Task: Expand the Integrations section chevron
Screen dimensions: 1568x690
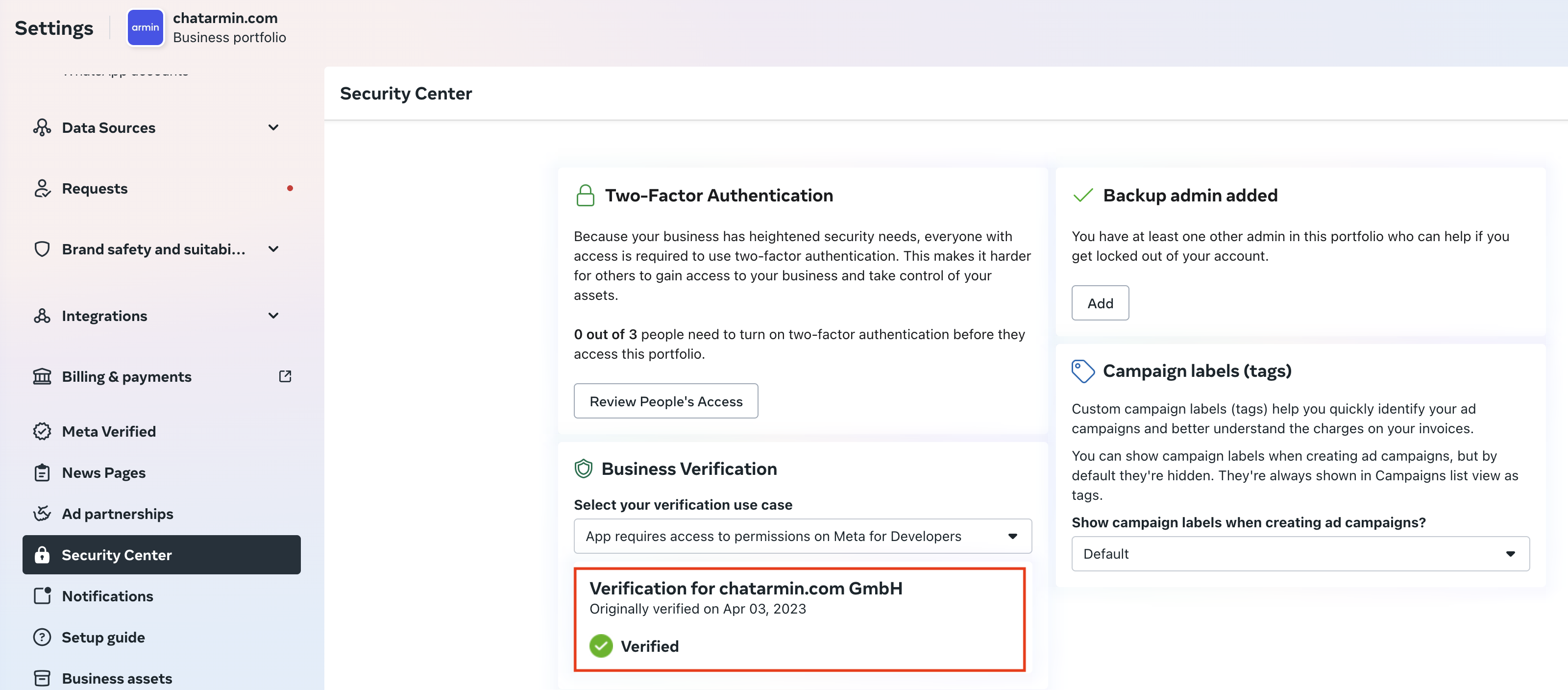Action: point(273,316)
